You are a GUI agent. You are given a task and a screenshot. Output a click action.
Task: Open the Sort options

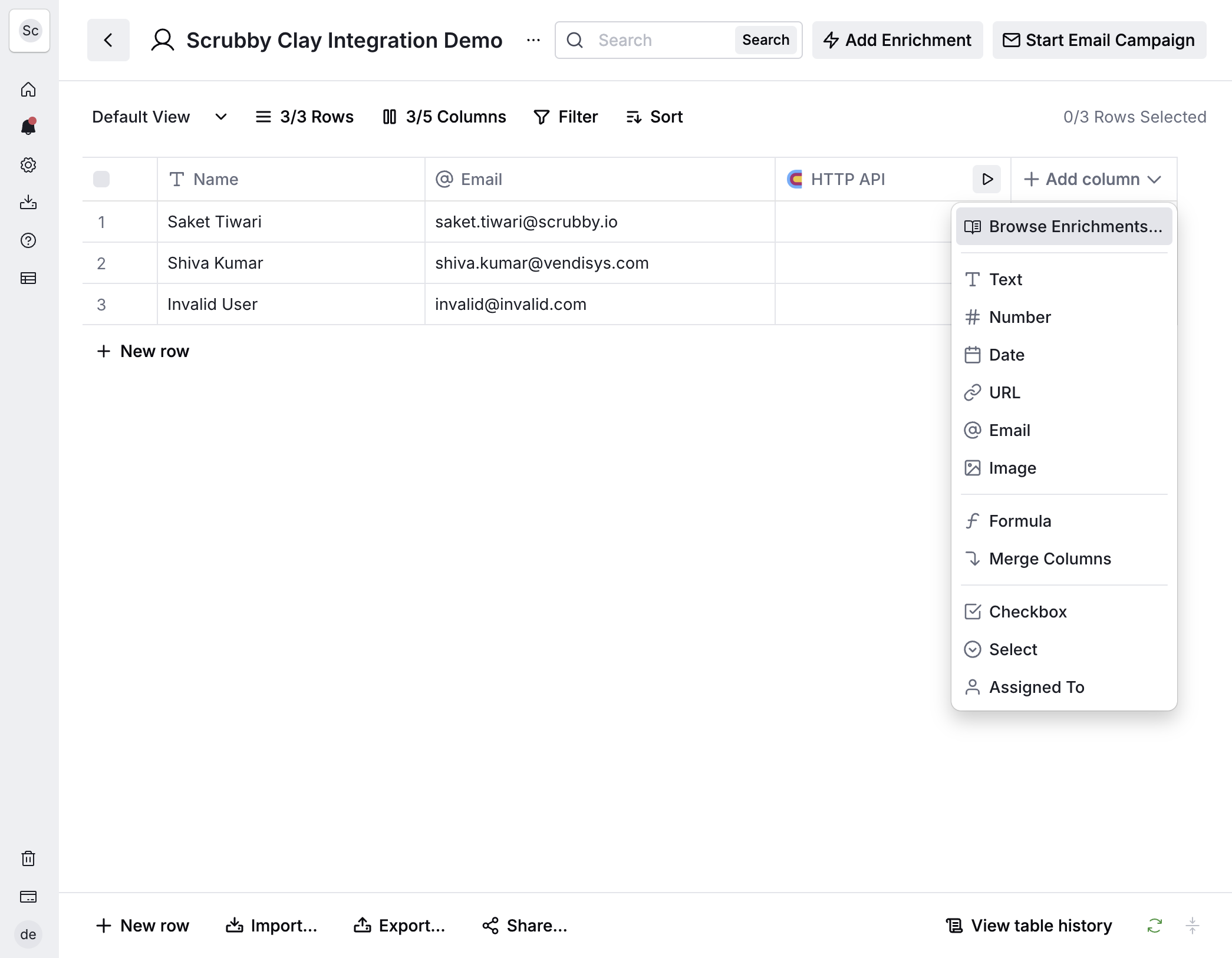pos(655,117)
